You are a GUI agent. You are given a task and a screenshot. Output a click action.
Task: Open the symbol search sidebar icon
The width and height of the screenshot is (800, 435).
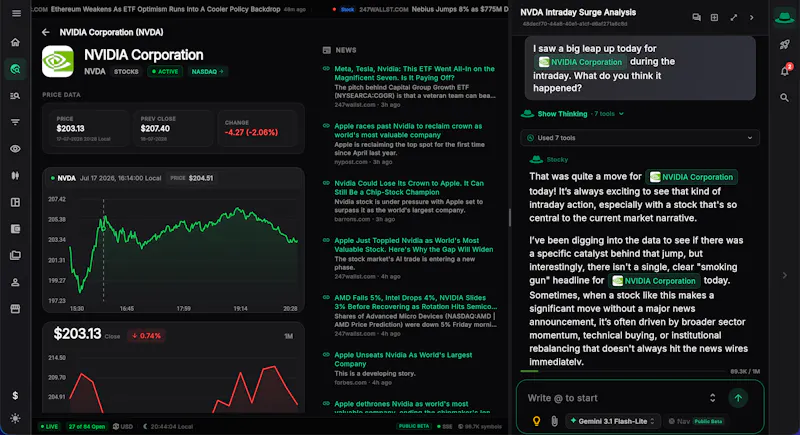coord(15,69)
